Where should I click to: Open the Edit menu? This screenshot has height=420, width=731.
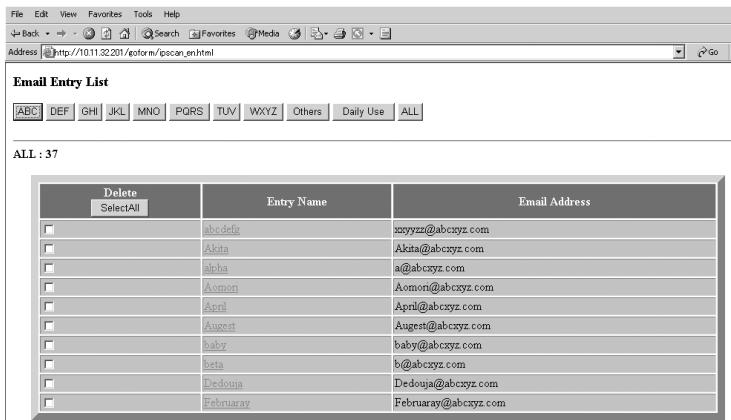click(x=41, y=14)
